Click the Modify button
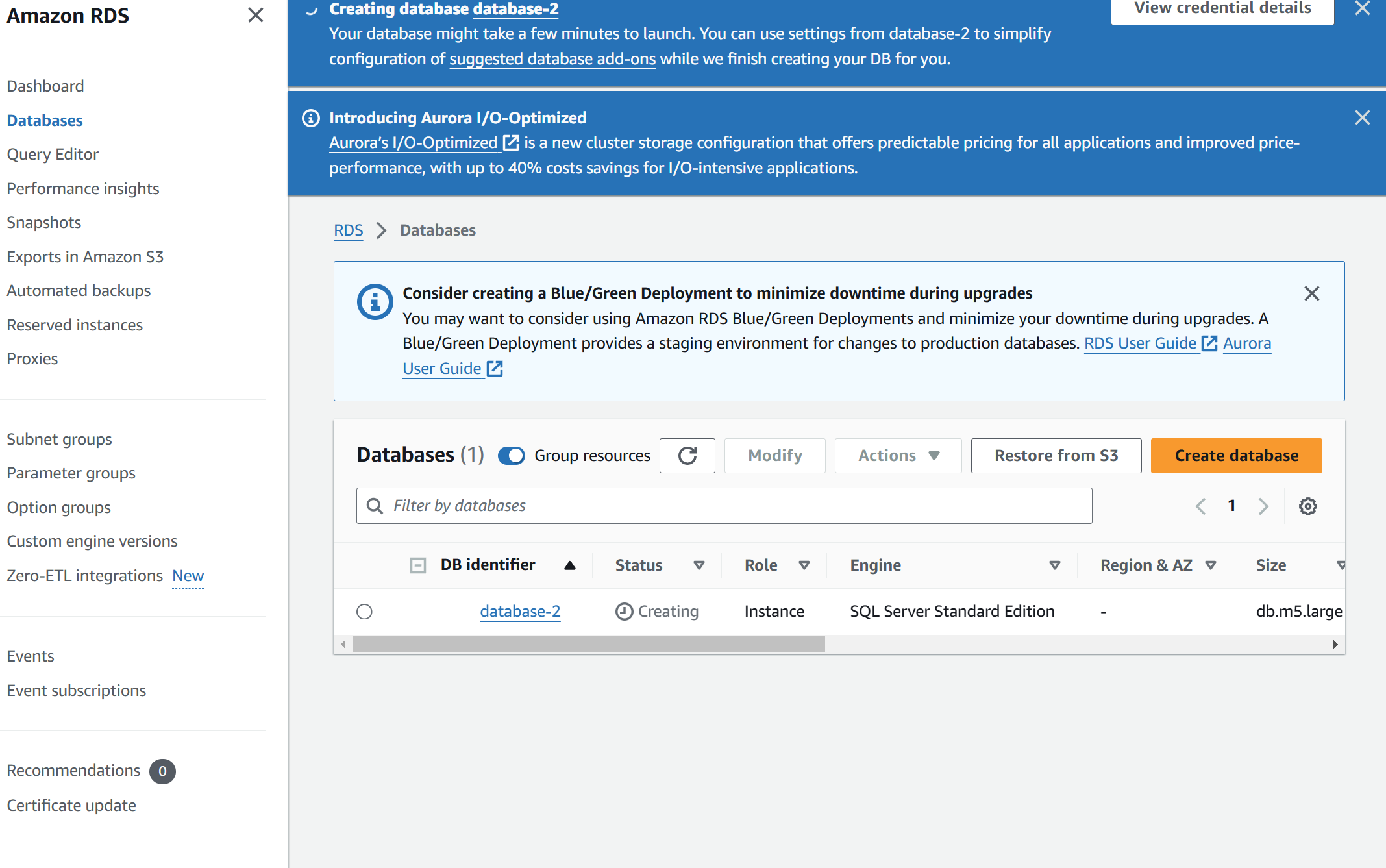 (775, 456)
